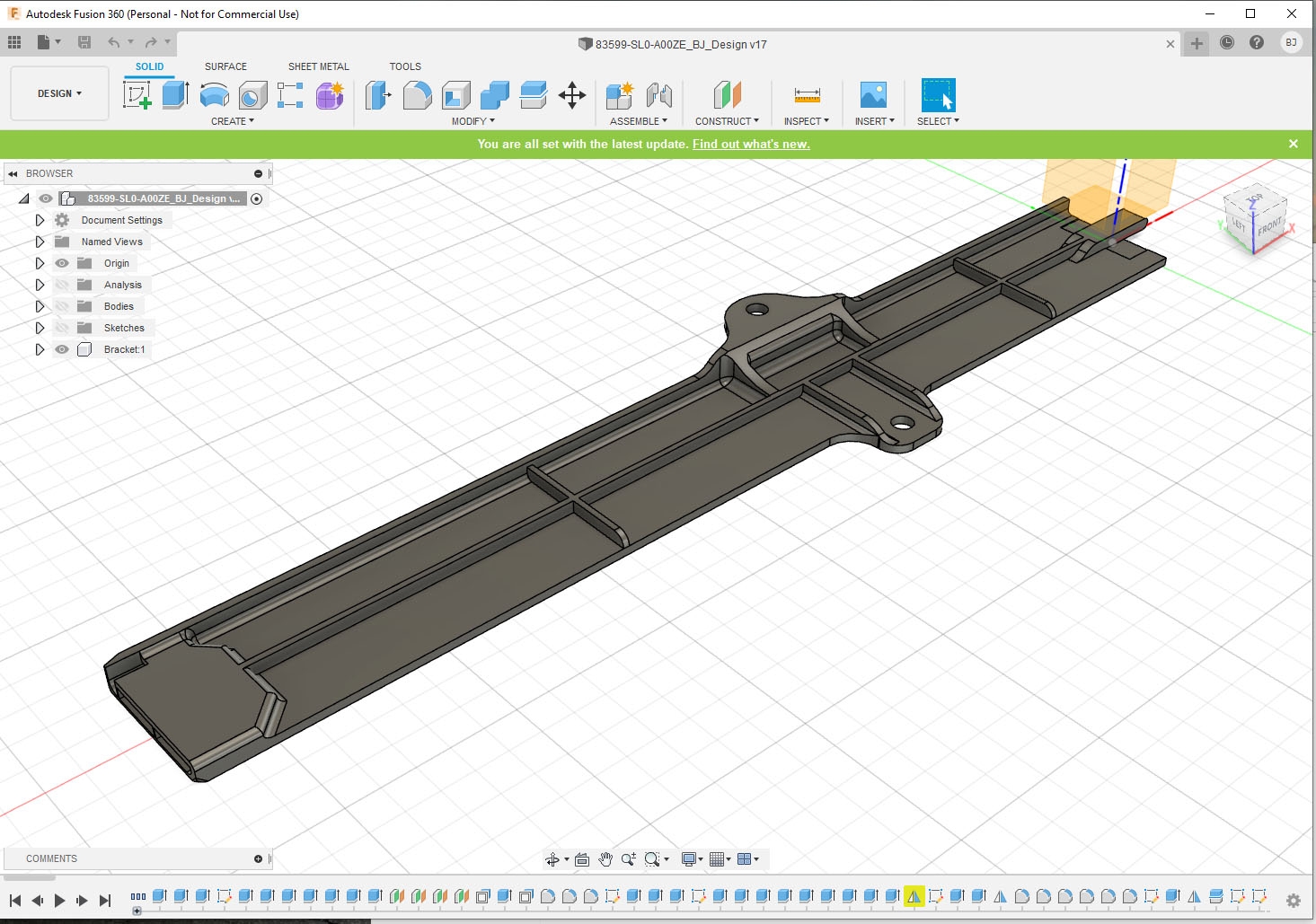Open the ASSEMBLE dropdown menu
Screen dimensions: 1316x924
click(x=639, y=121)
